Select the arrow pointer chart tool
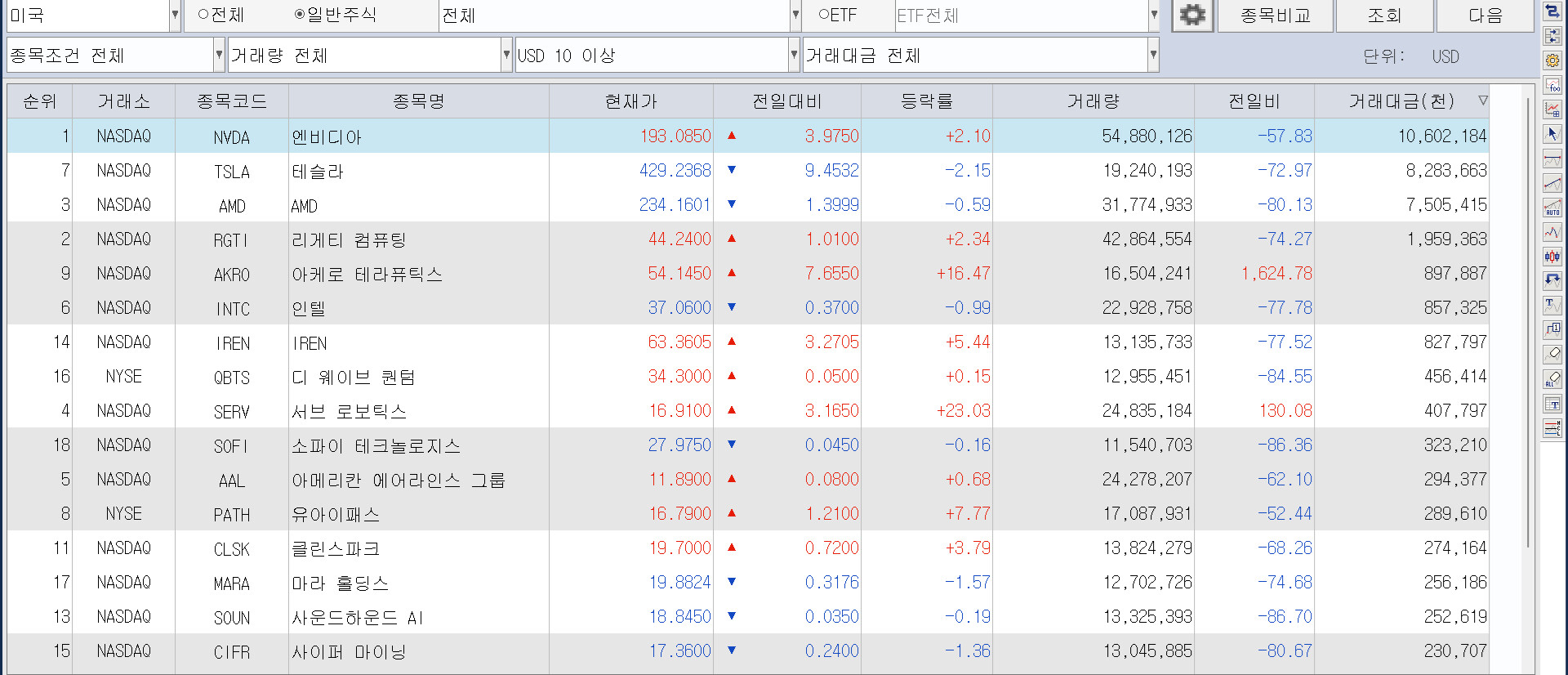The height and width of the screenshot is (675, 1568). [1552, 134]
